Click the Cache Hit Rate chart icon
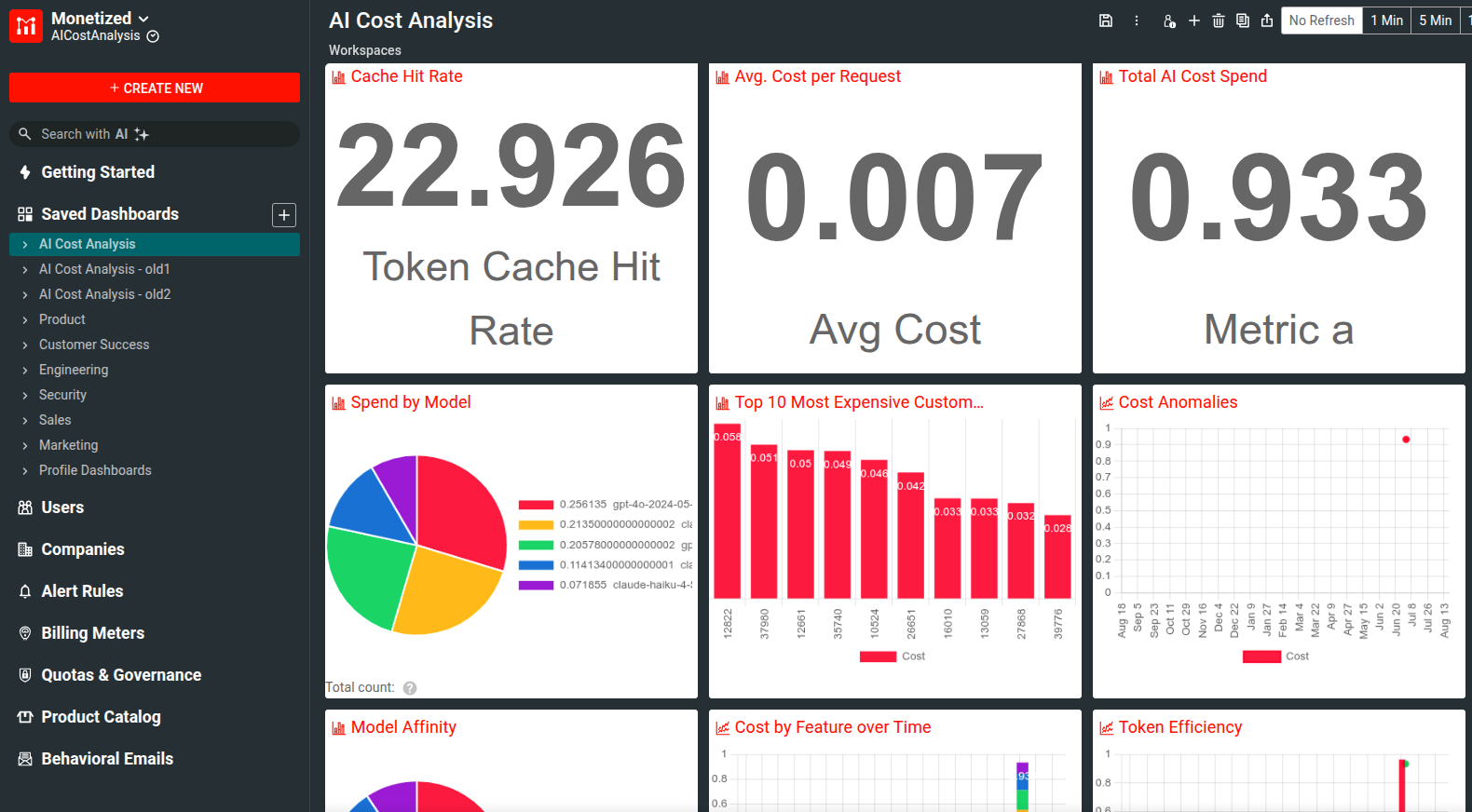Image resolution: width=1472 pixels, height=812 pixels. 339,77
